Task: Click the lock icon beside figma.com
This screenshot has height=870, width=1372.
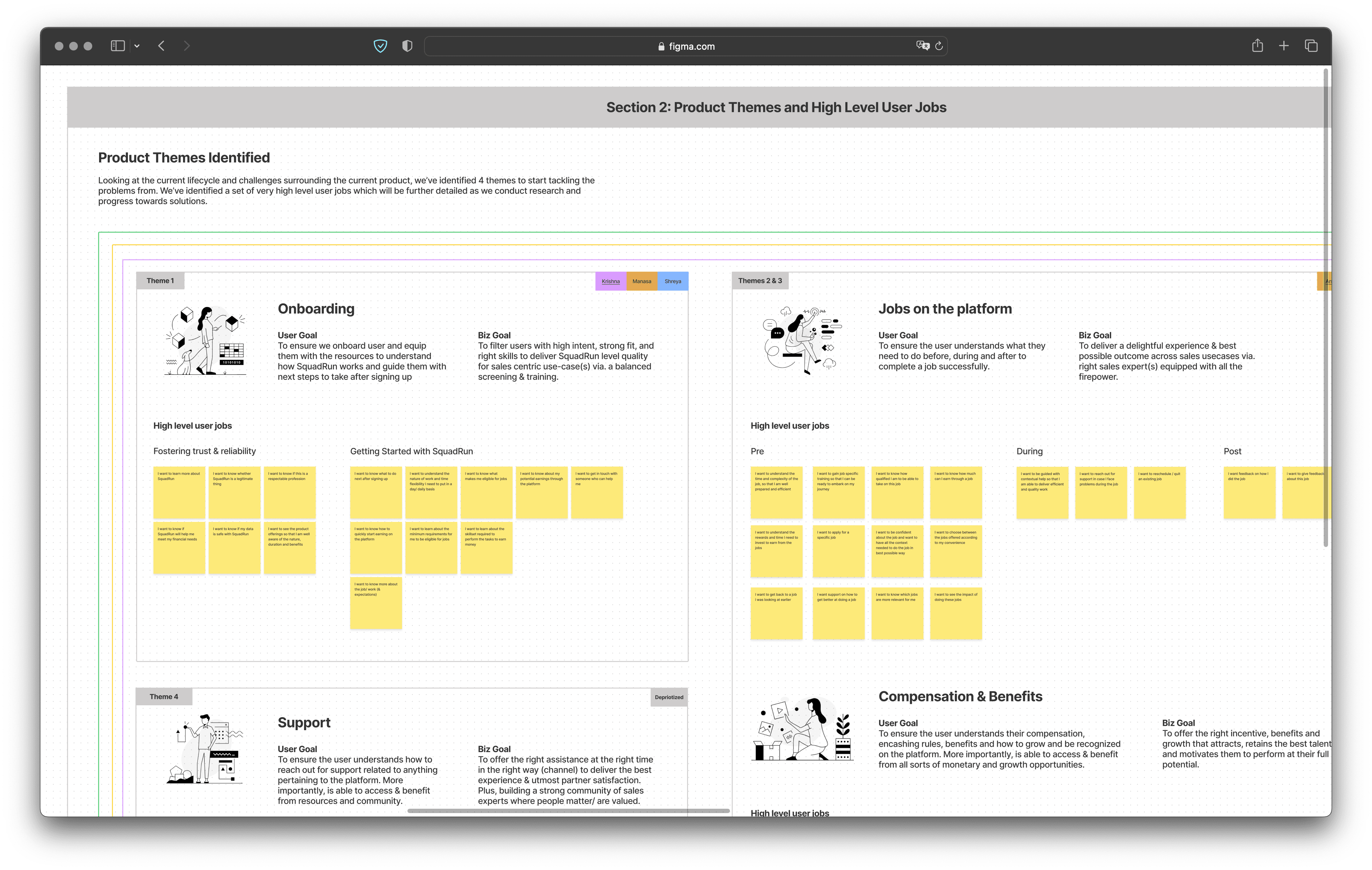Action: click(661, 46)
